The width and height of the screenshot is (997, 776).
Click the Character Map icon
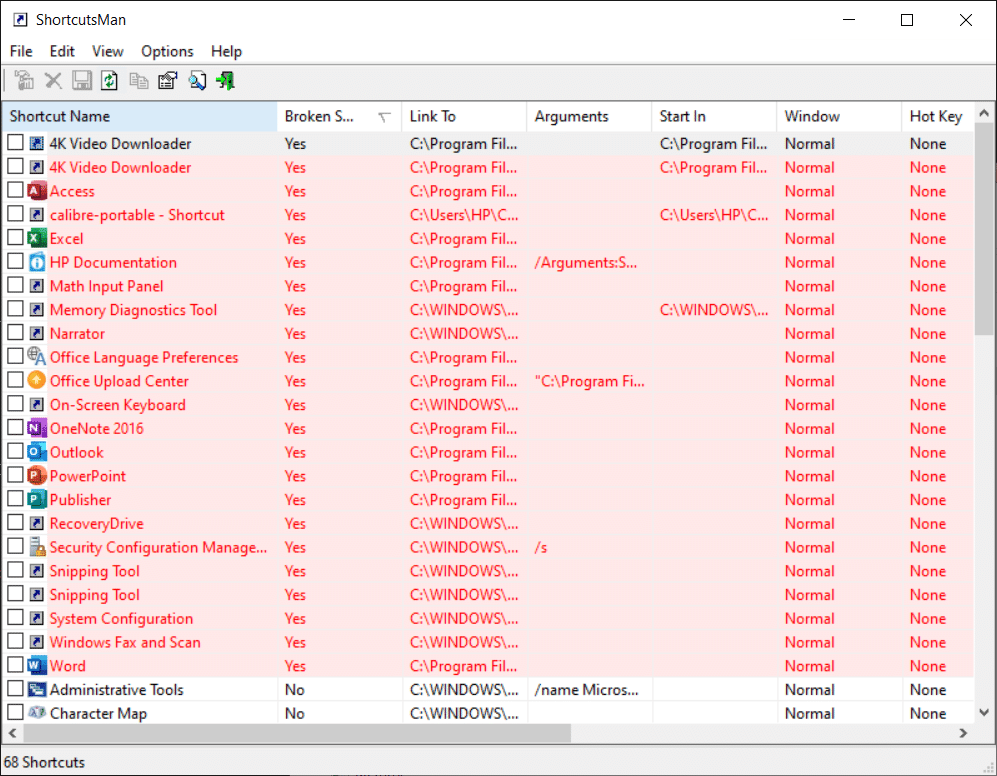tap(37, 712)
